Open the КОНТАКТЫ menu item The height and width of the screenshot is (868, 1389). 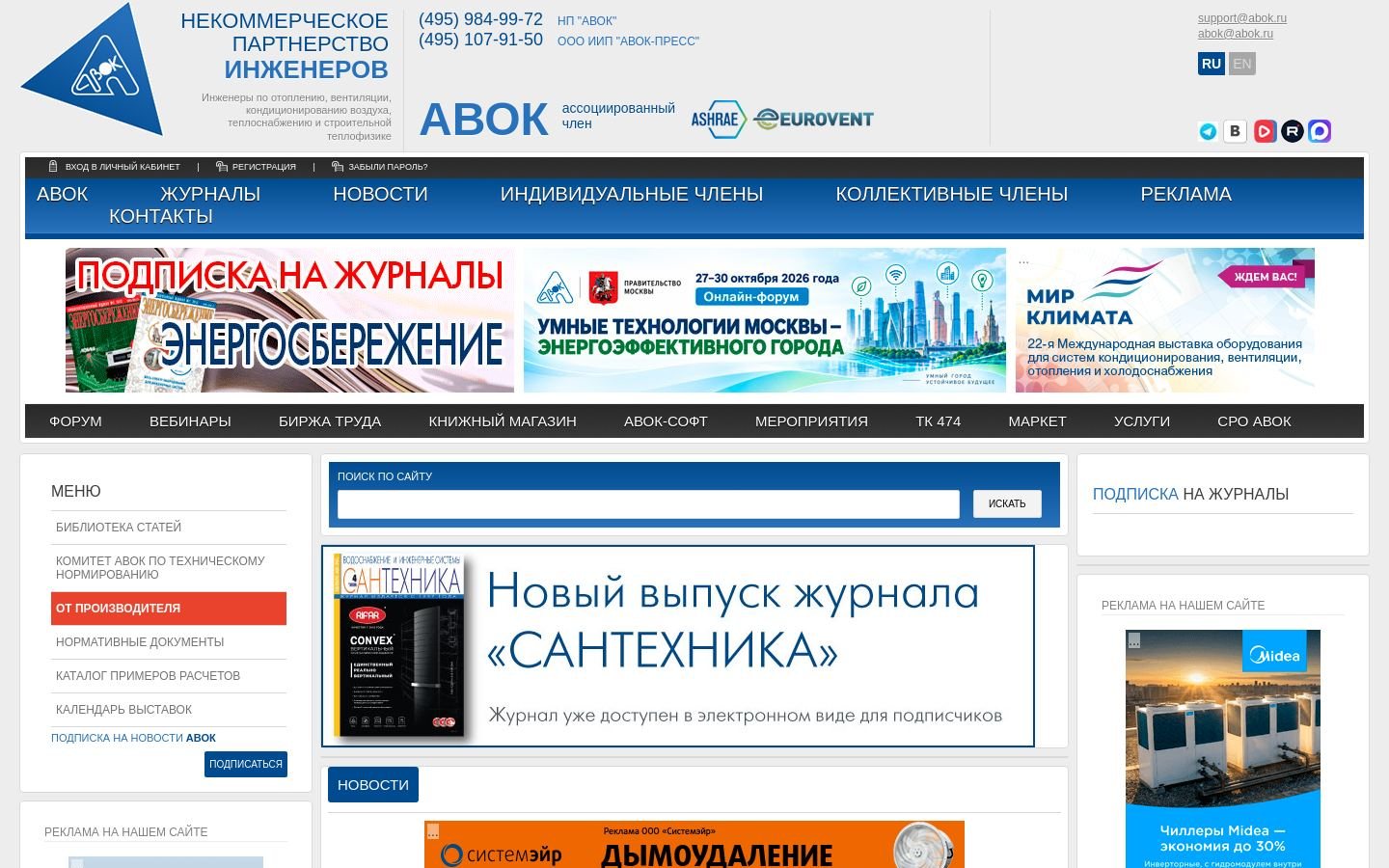coord(161,216)
